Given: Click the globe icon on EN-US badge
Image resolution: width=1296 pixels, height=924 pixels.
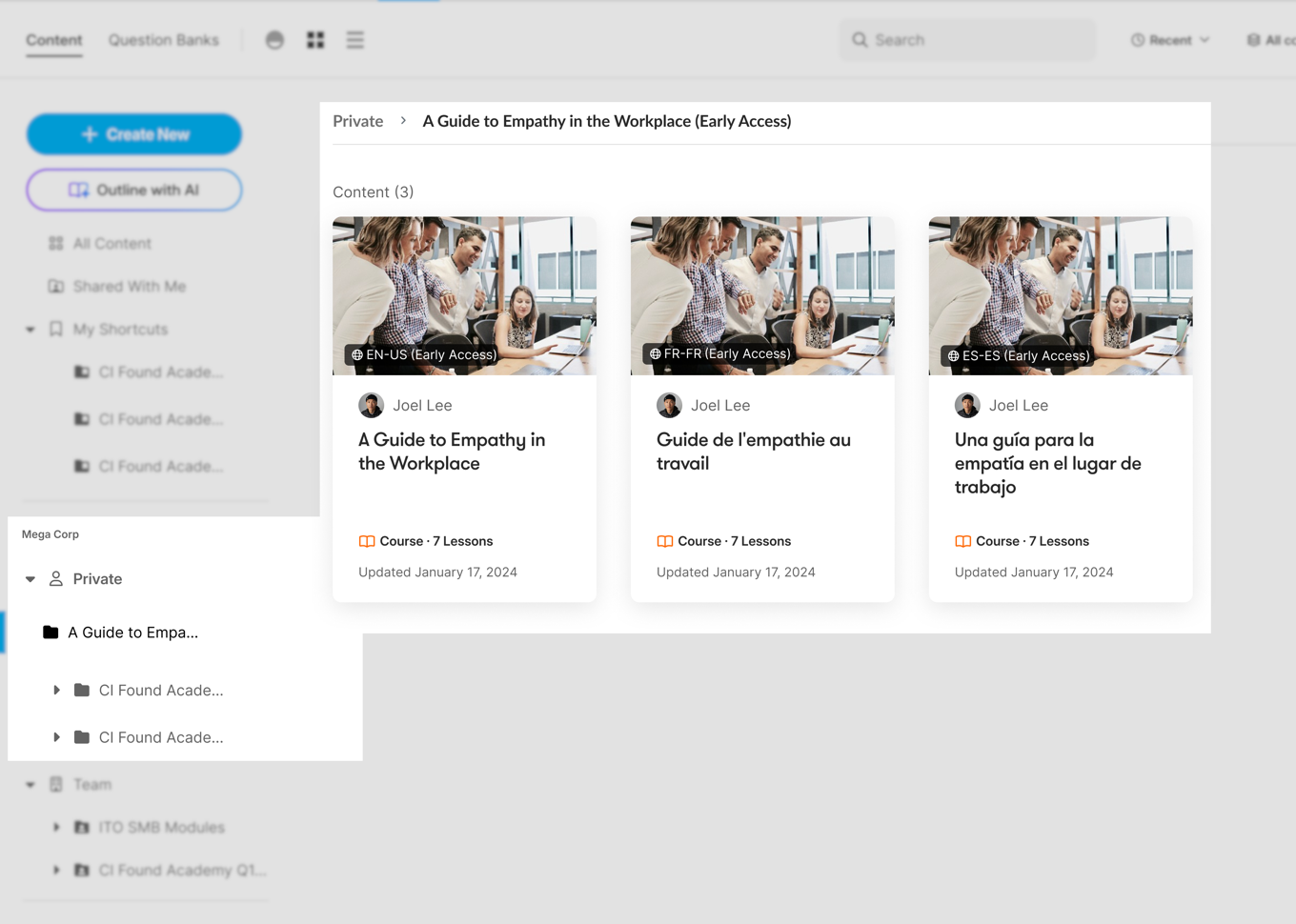Looking at the screenshot, I should [x=357, y=355].
